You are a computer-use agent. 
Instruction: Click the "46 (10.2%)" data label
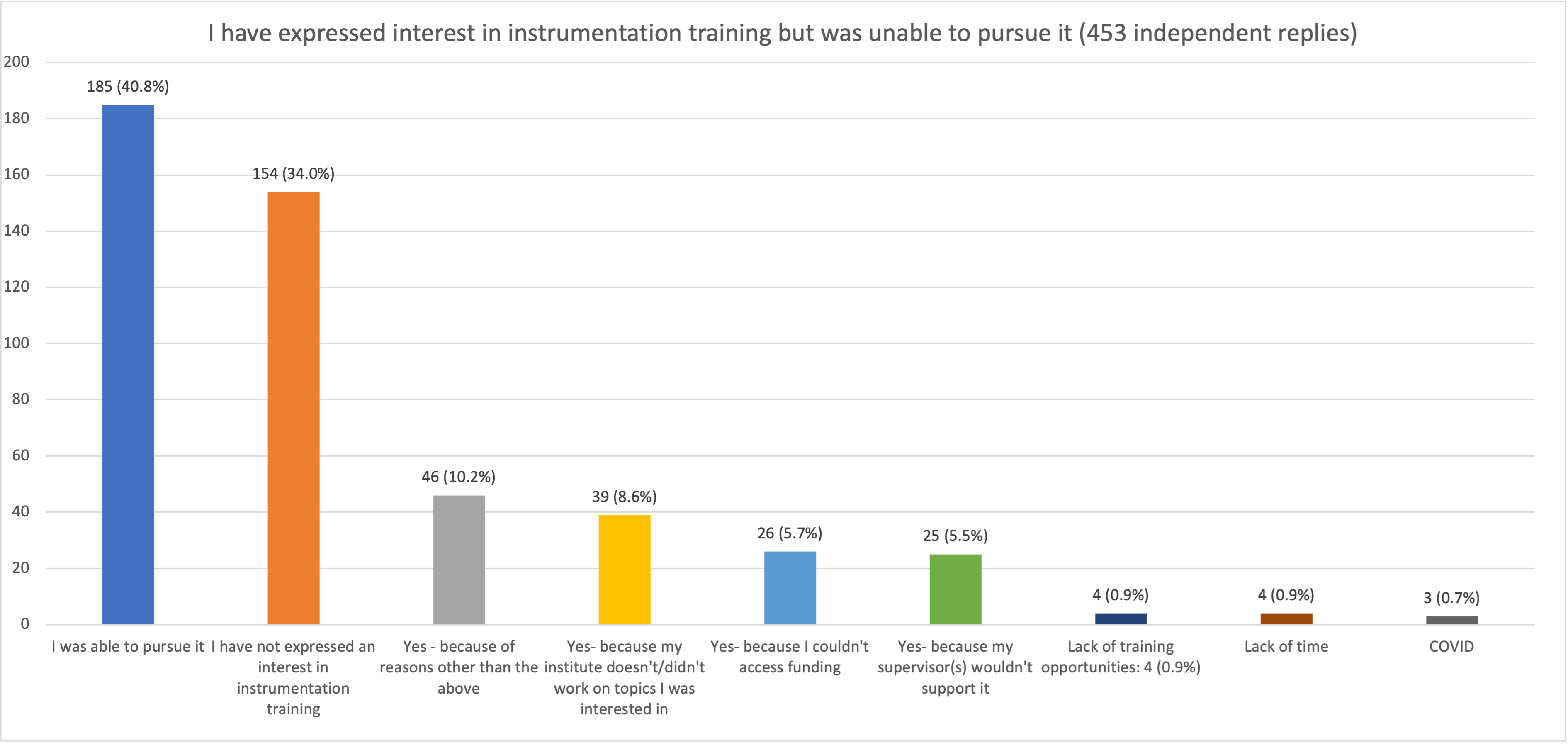(459, 477)
